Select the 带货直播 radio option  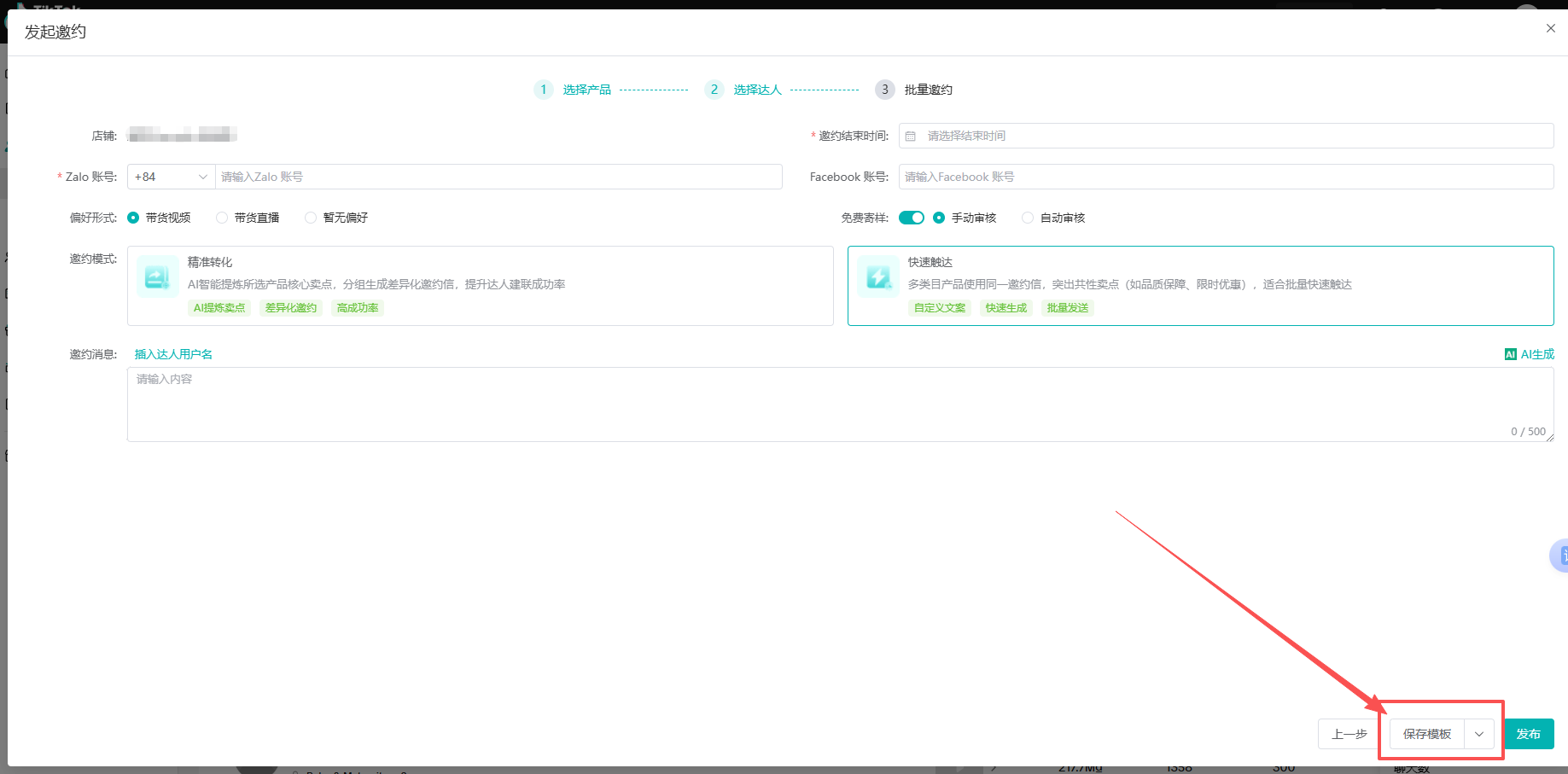[223, 218]
